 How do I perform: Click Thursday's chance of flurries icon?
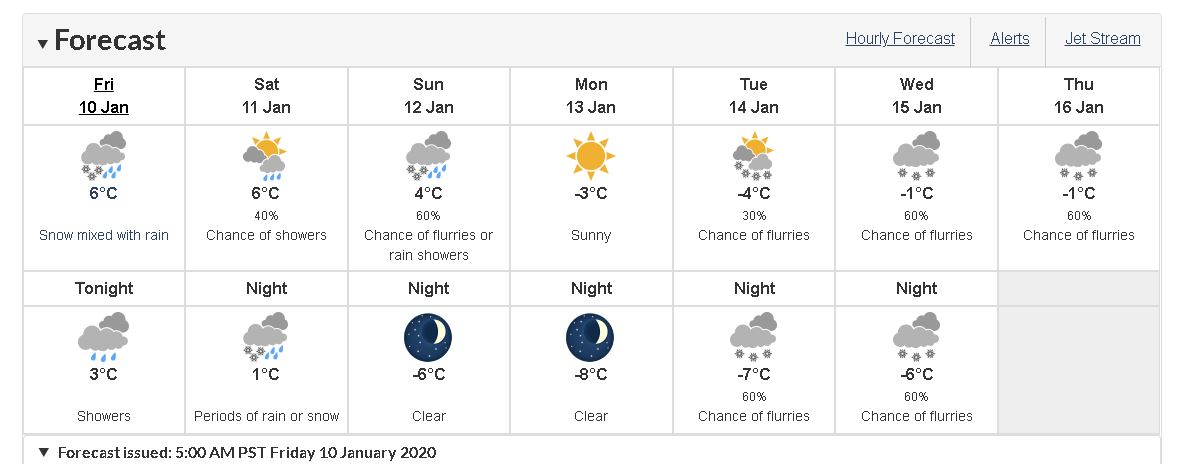(1078, 156)
